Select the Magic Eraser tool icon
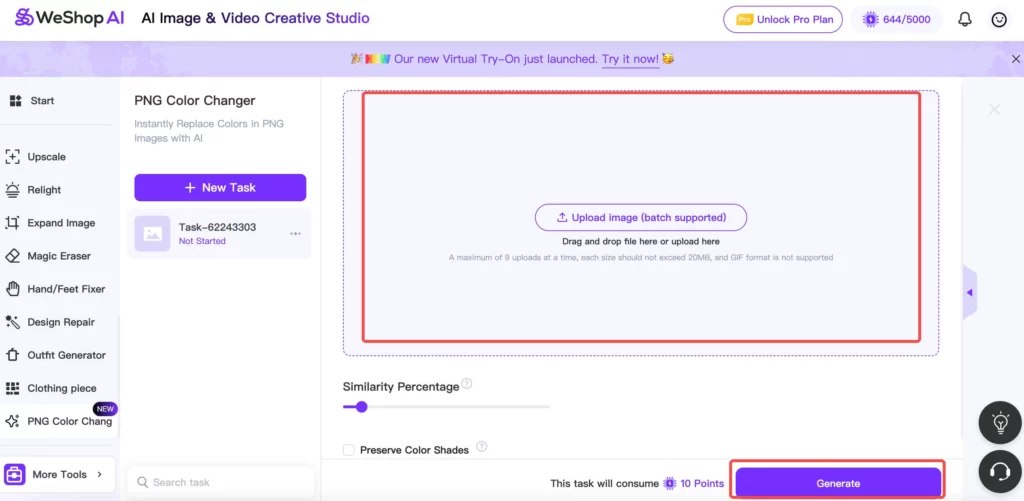The height and width of the screenshot is (501, 1024). click(x=12, y=256)
